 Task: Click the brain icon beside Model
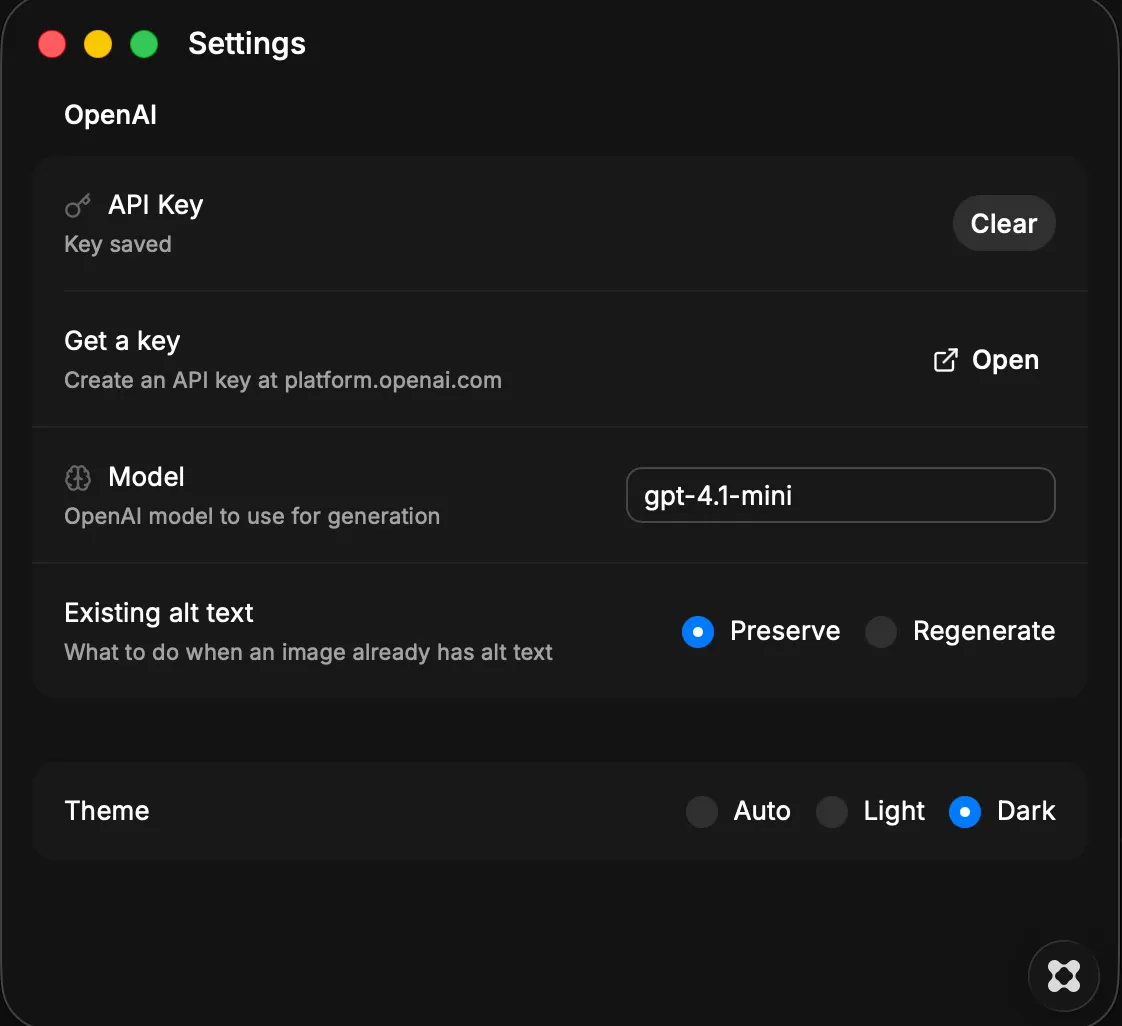coord(78,477)
